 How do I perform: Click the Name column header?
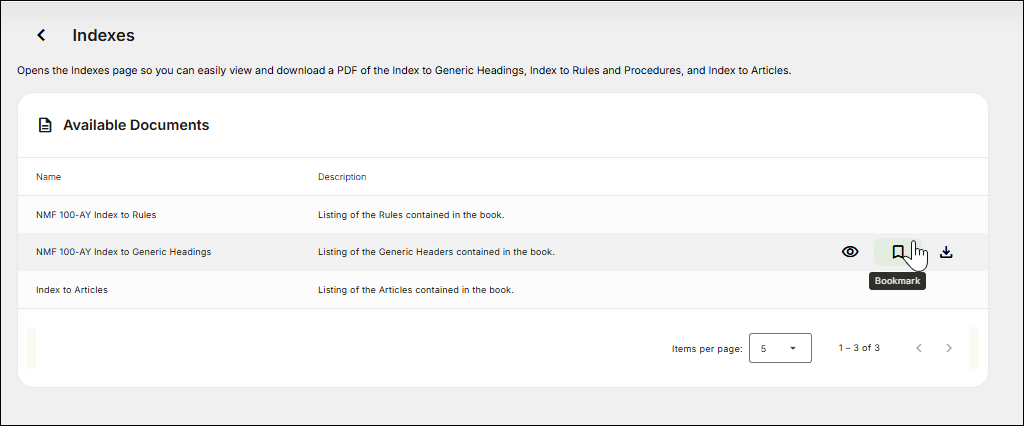pos(49,177)
